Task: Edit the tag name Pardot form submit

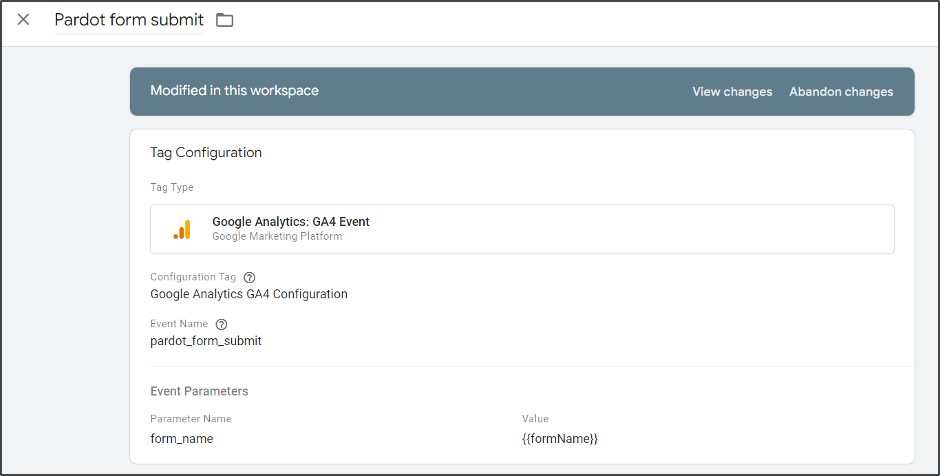Action: (129, 20)
